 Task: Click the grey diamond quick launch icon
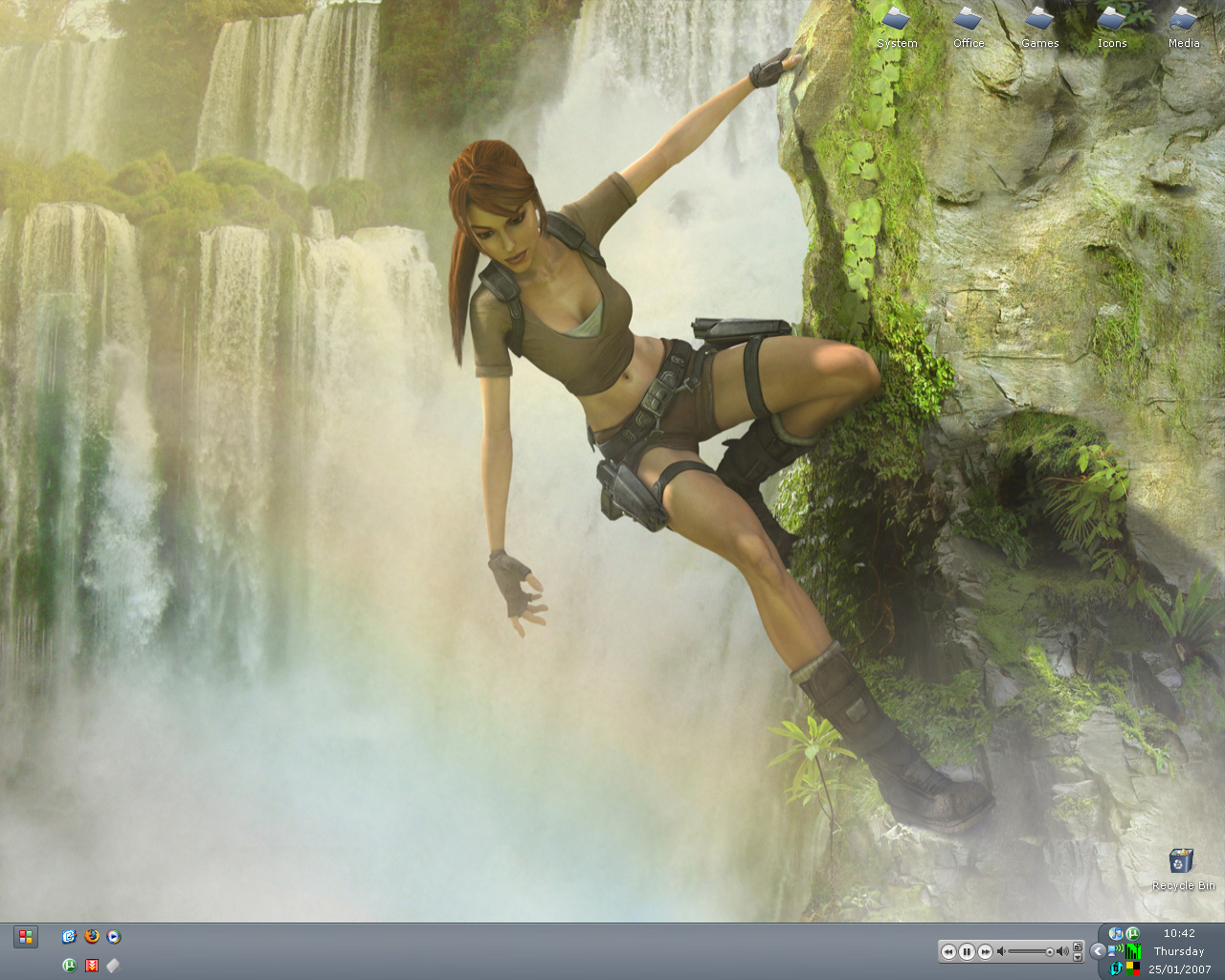point(114,966)
